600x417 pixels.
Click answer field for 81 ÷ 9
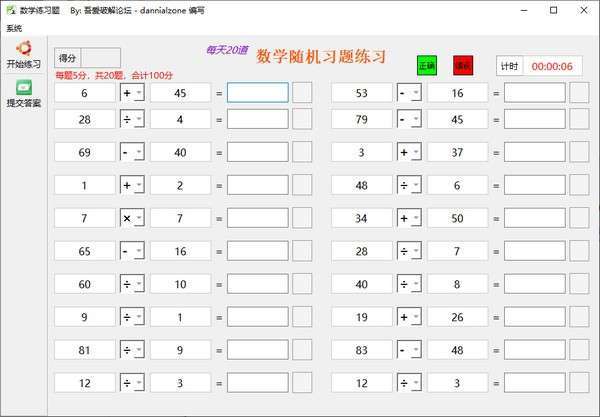258,349
